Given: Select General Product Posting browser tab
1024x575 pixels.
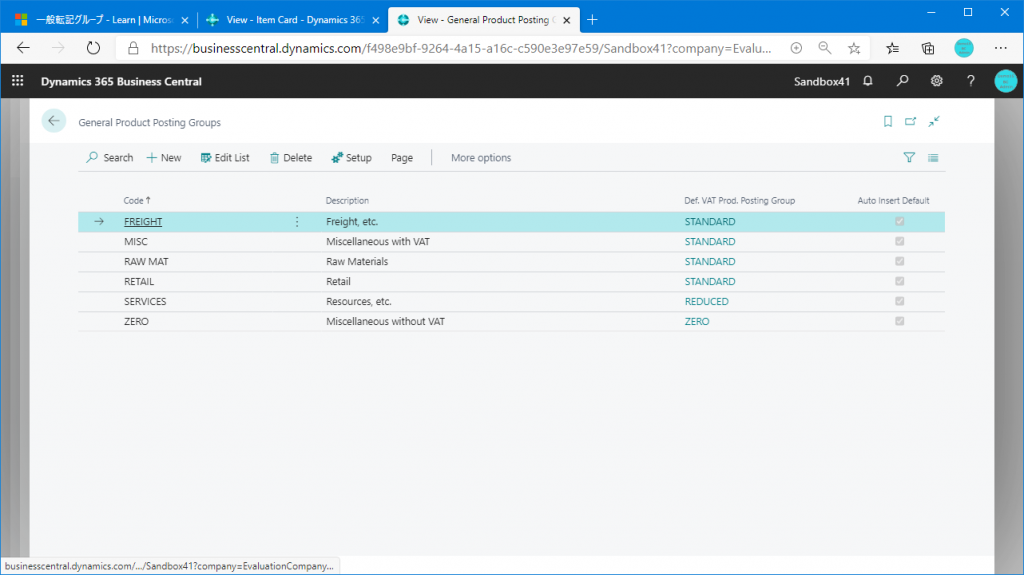Looking at the screenshot, I should coord(483,20).
